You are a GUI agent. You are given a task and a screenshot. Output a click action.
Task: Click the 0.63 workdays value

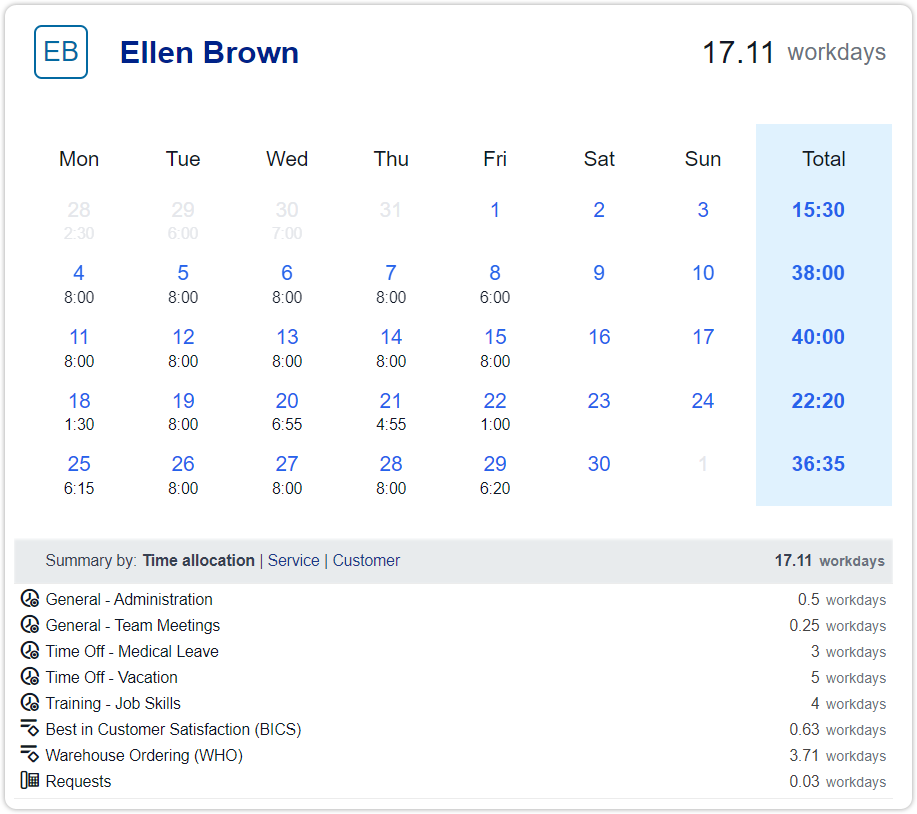pos(837,730)
